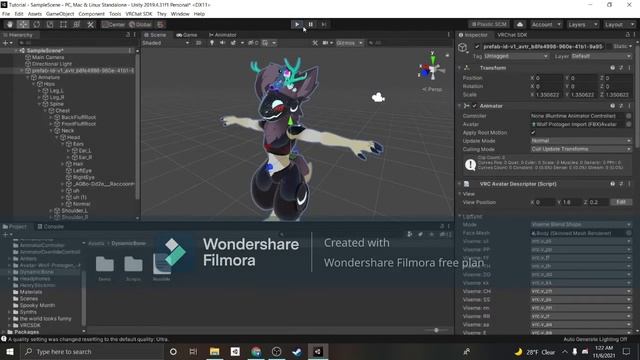The height and width of the screenshot is (360, 640).
Task: Open Steam from the taskbar
Action: pyautogui.click(x=297, y=351)
